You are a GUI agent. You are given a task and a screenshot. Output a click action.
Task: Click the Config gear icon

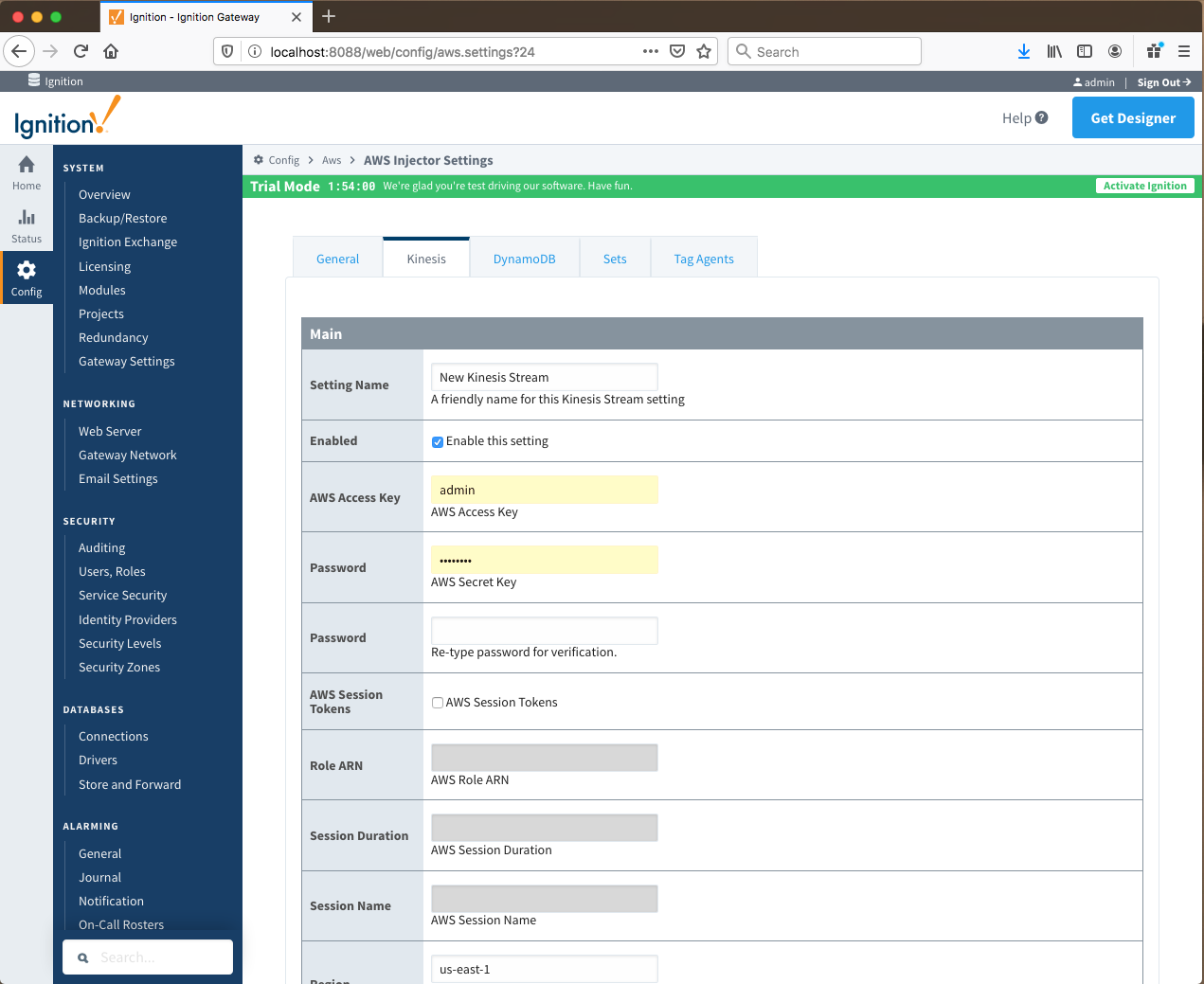27,271
